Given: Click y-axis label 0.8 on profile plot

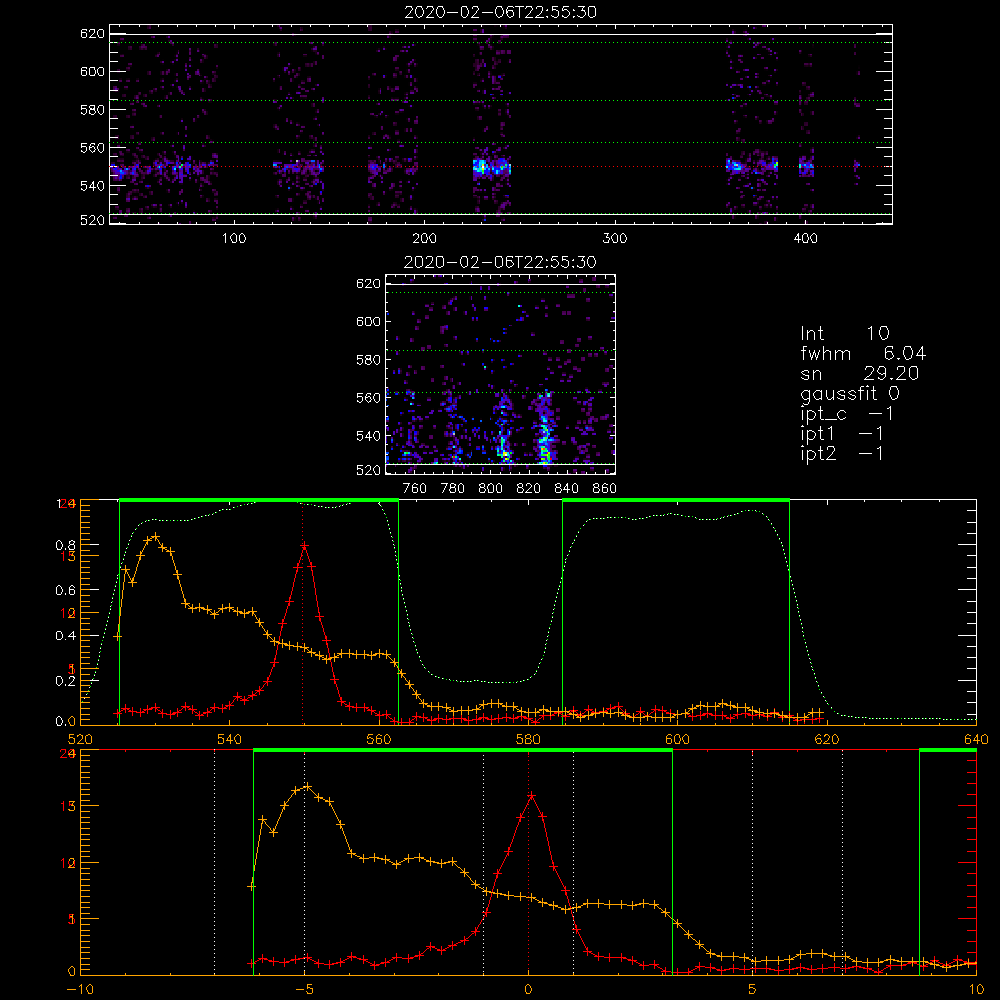Looking at the screenshot, I should (65, 545).
